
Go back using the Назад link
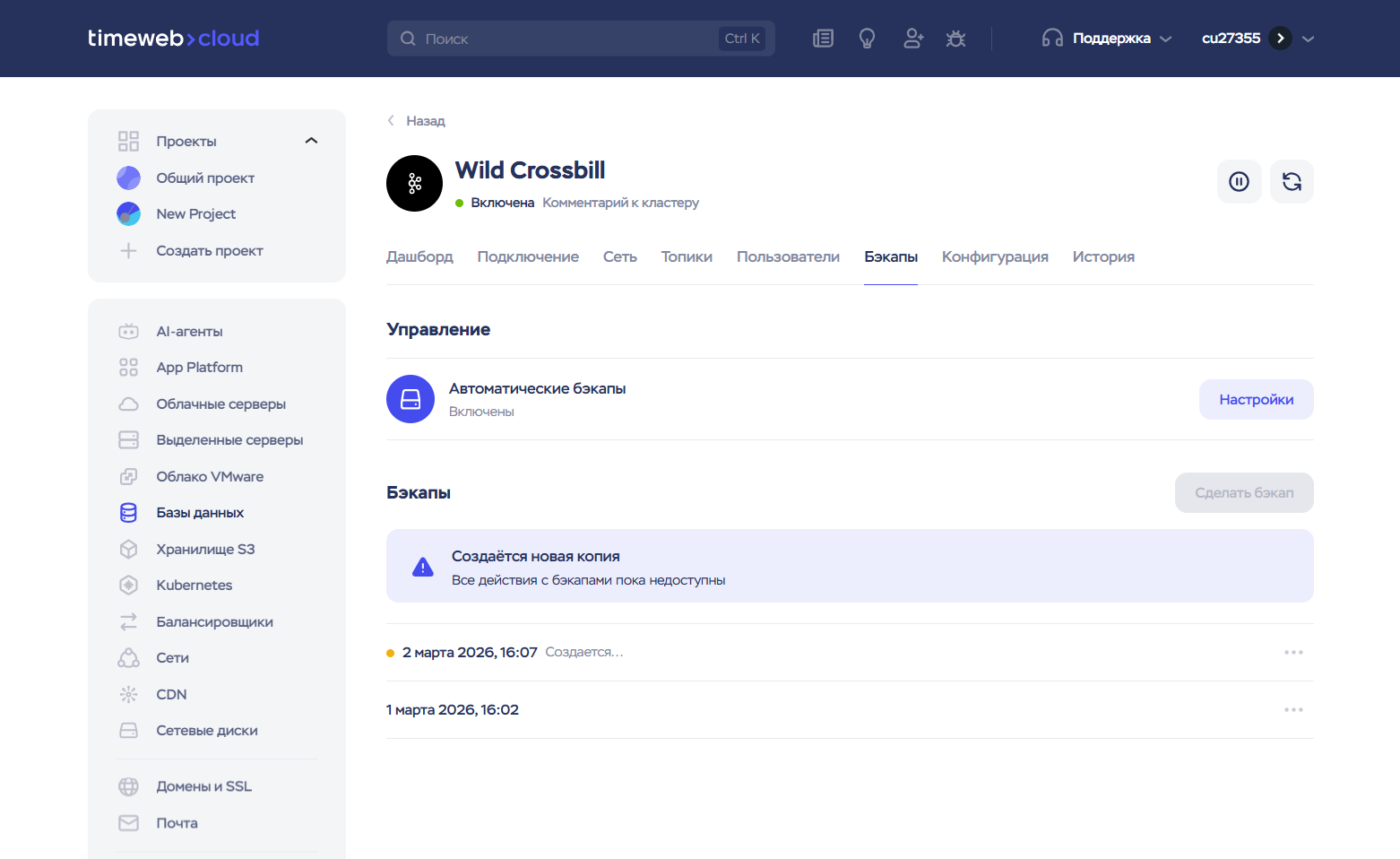pyautogui.click(x=425, y=121)
